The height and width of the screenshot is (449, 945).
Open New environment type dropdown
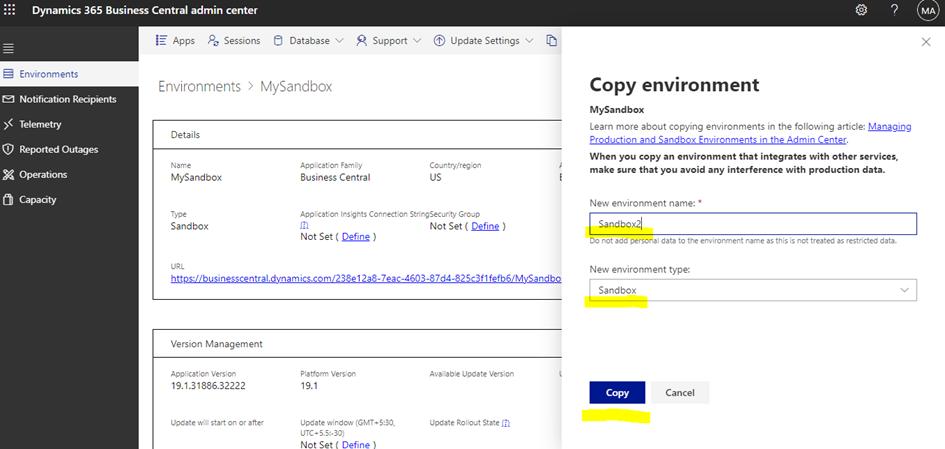coord(753,290)
